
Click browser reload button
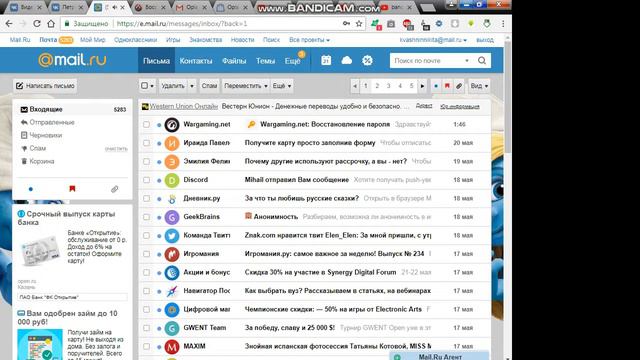pos(37,24)
